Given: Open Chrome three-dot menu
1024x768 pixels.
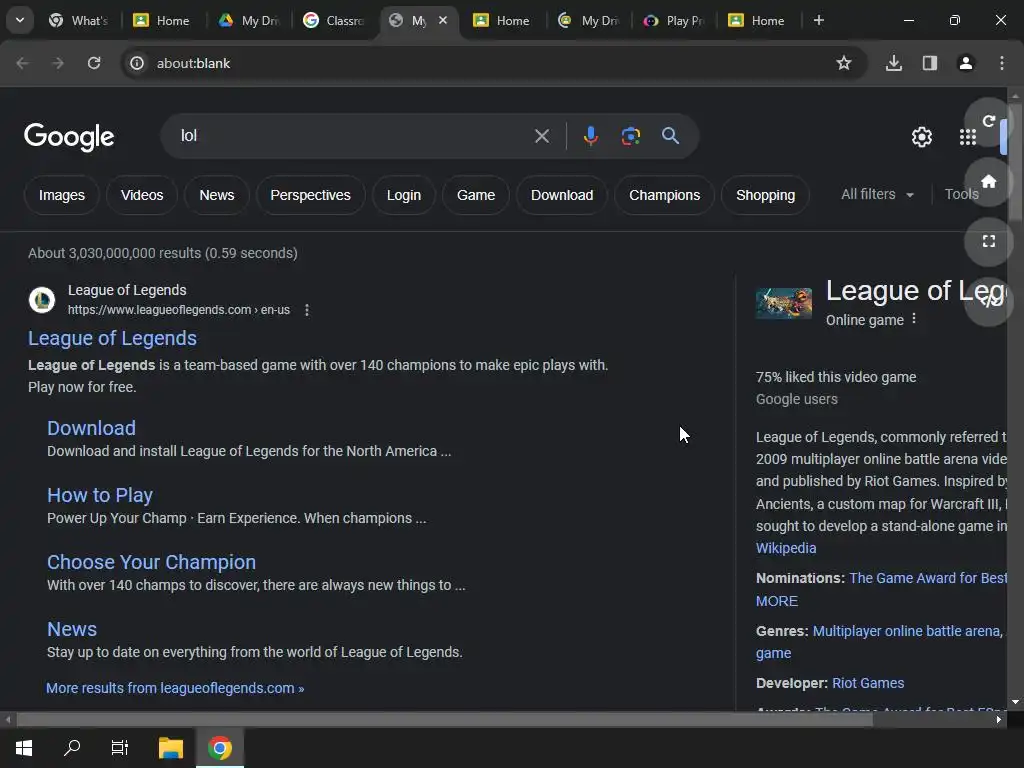Looking at the screenshot, I should coord(1001,63).
